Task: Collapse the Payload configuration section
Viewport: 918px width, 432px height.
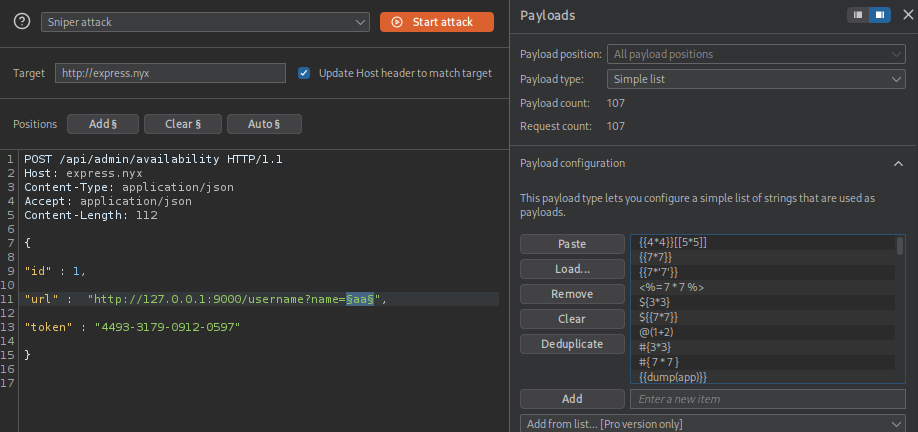Action: click(898, 163)
